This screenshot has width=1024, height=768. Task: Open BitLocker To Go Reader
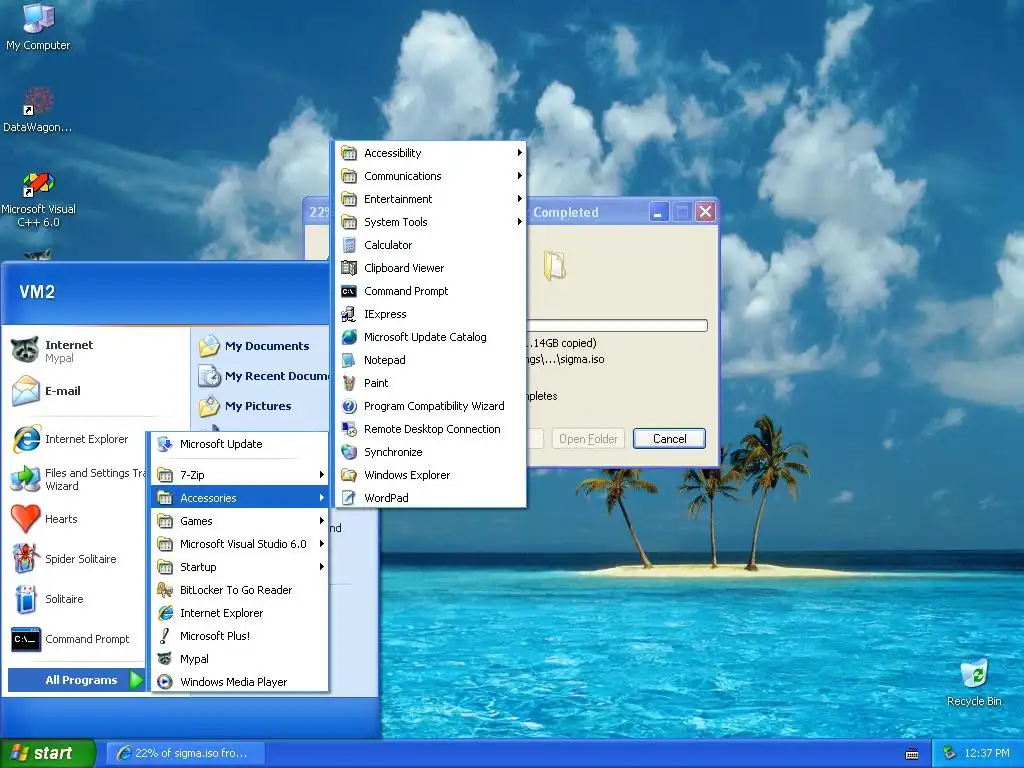[x=239, y=590]
